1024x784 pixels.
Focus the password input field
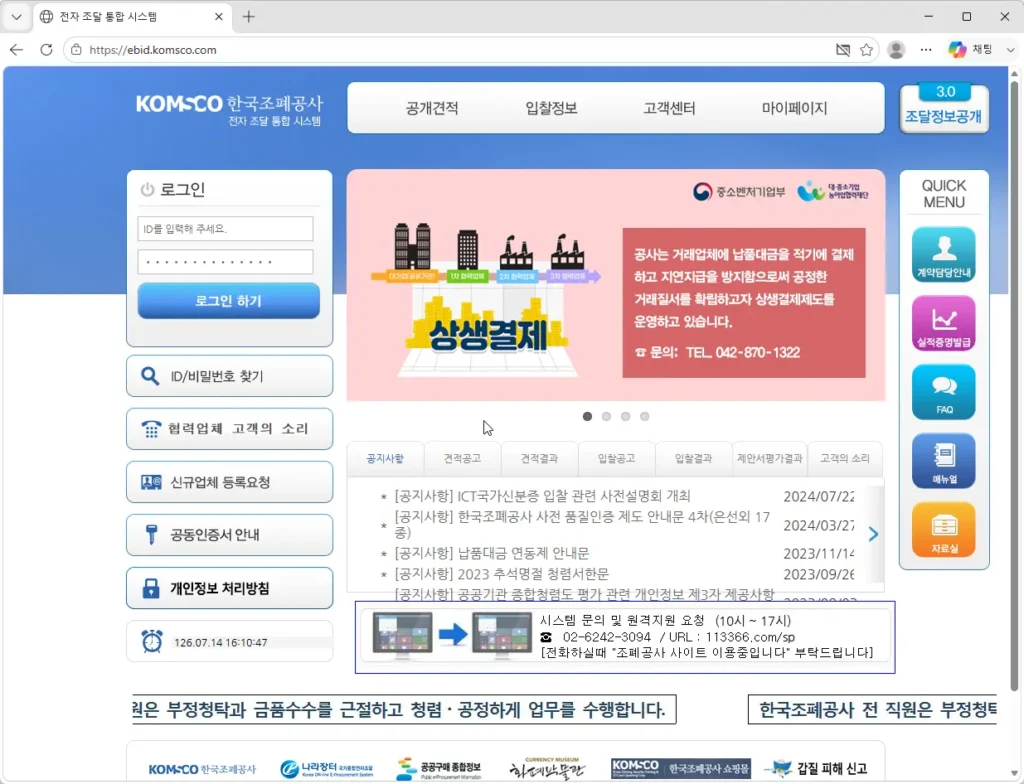coord(225,262)
